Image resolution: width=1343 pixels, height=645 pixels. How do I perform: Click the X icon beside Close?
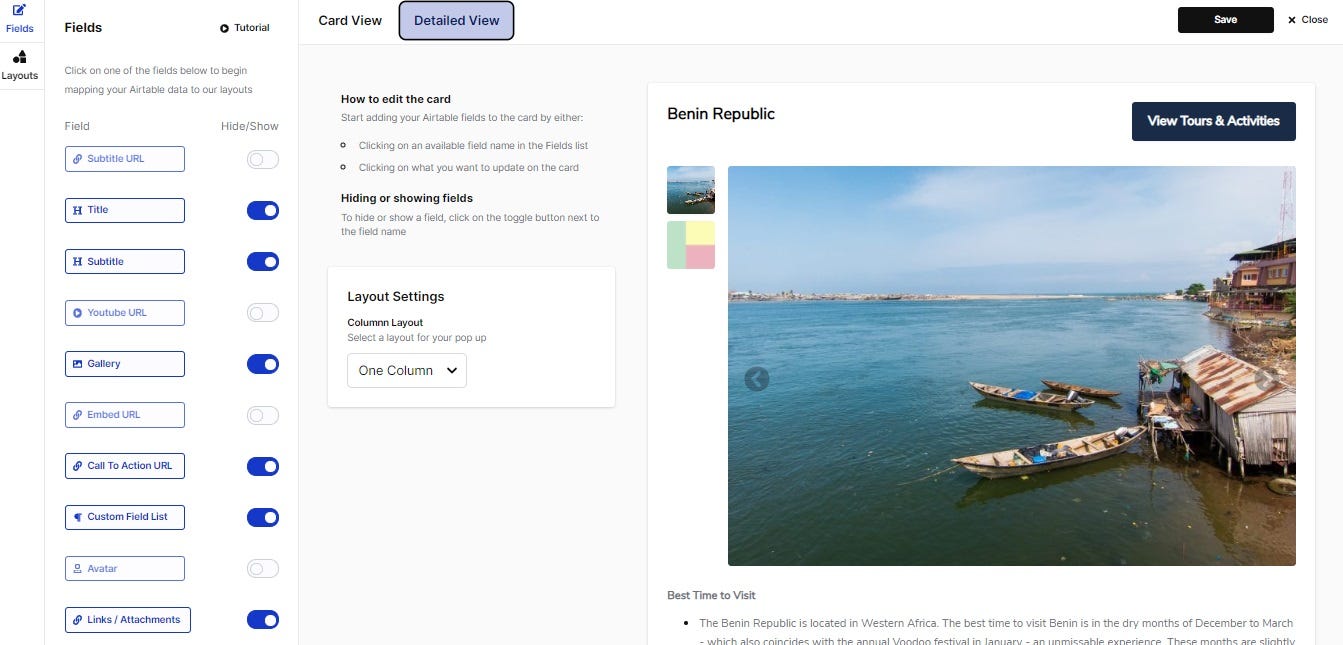[x=1292, y=20]
